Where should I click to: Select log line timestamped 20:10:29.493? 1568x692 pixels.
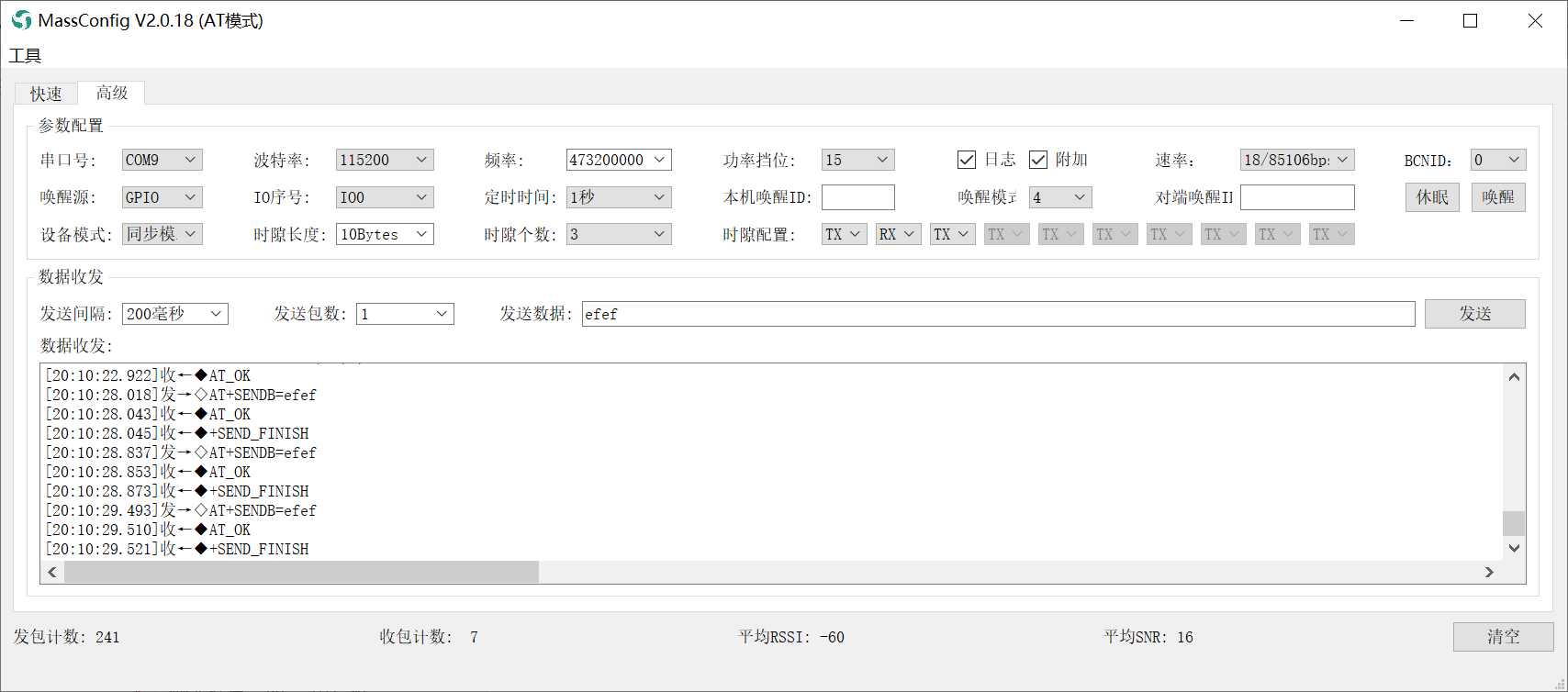pyautogui.click(x=181, y=510)
